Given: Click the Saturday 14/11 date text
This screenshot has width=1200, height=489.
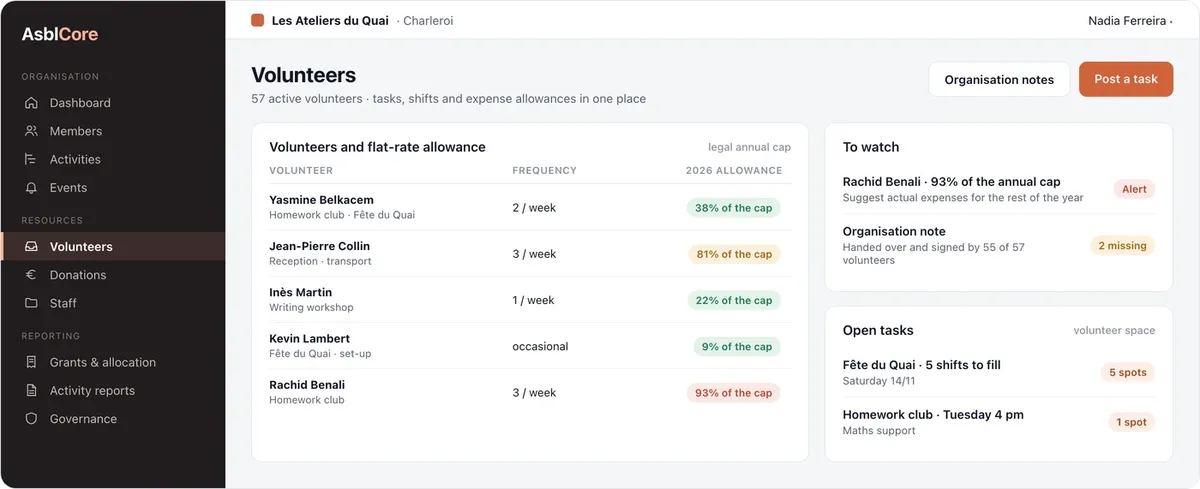Looking at the screenshot, I should (x=879, y=381).
